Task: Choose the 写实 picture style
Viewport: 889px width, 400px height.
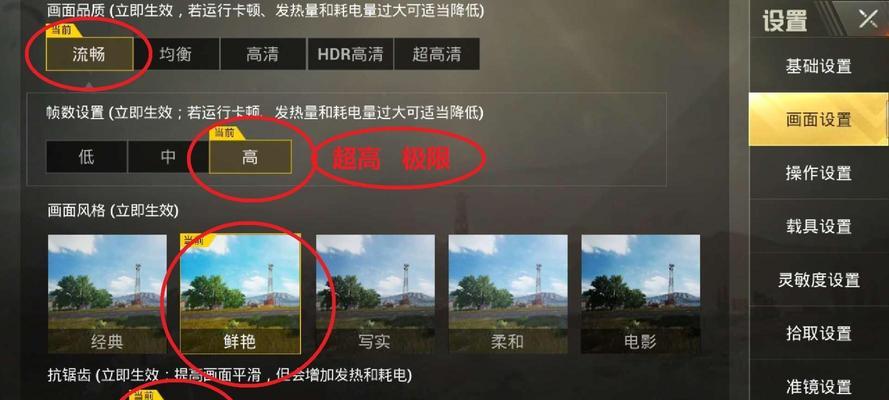Action: tap(375, 294)
